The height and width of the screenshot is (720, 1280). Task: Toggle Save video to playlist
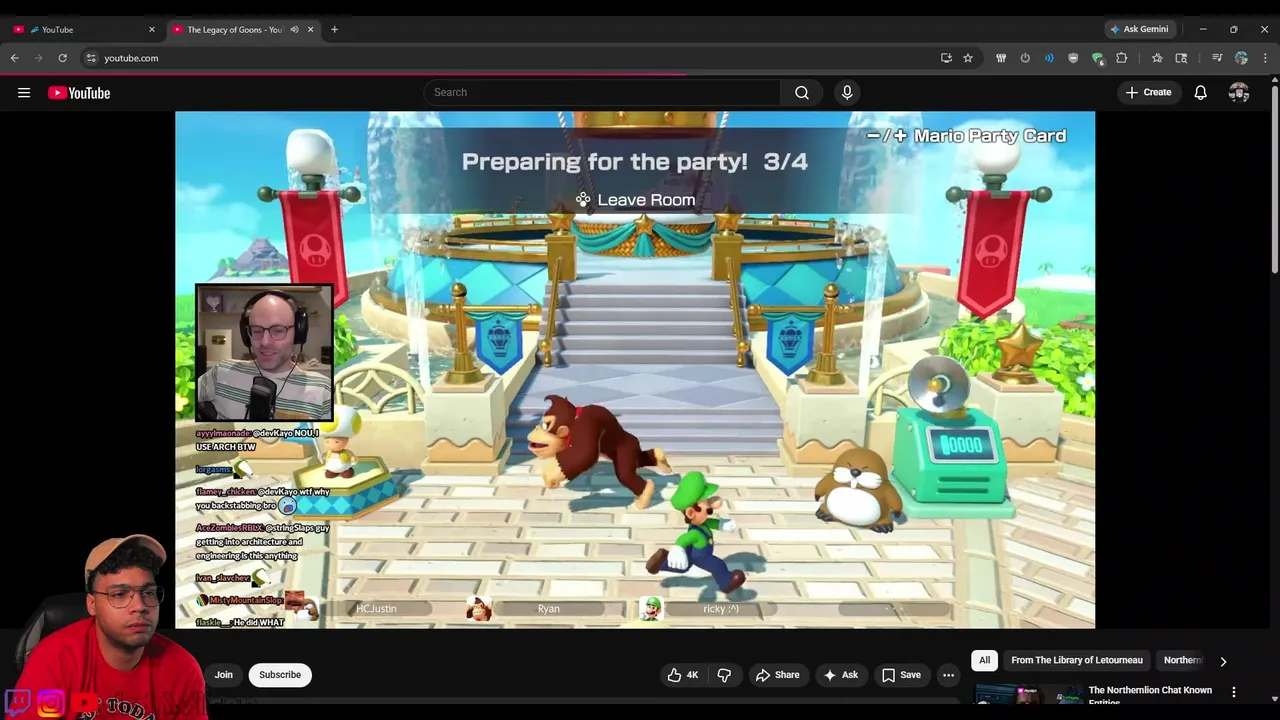(901, 675)
